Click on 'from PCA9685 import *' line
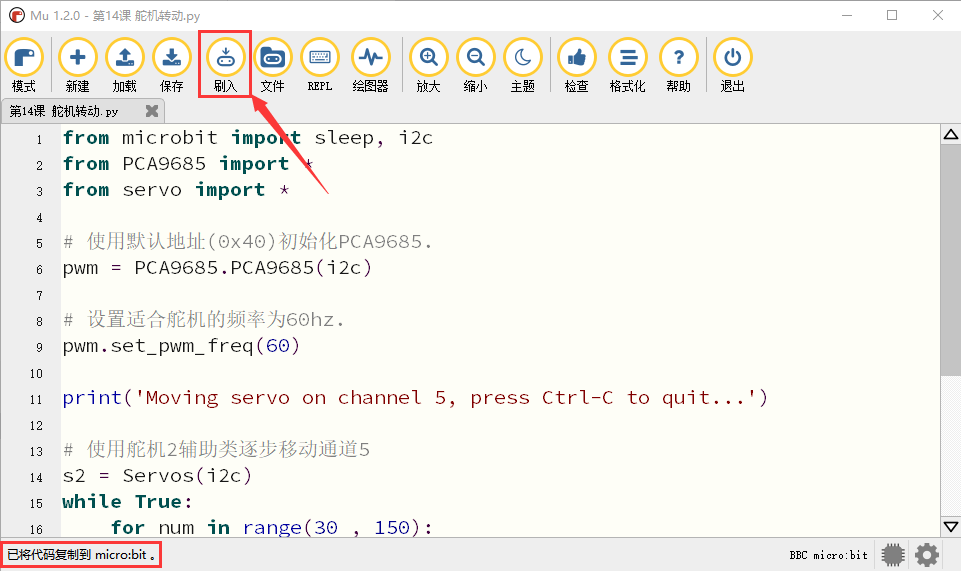961x571 pixels. coord(188,164)
